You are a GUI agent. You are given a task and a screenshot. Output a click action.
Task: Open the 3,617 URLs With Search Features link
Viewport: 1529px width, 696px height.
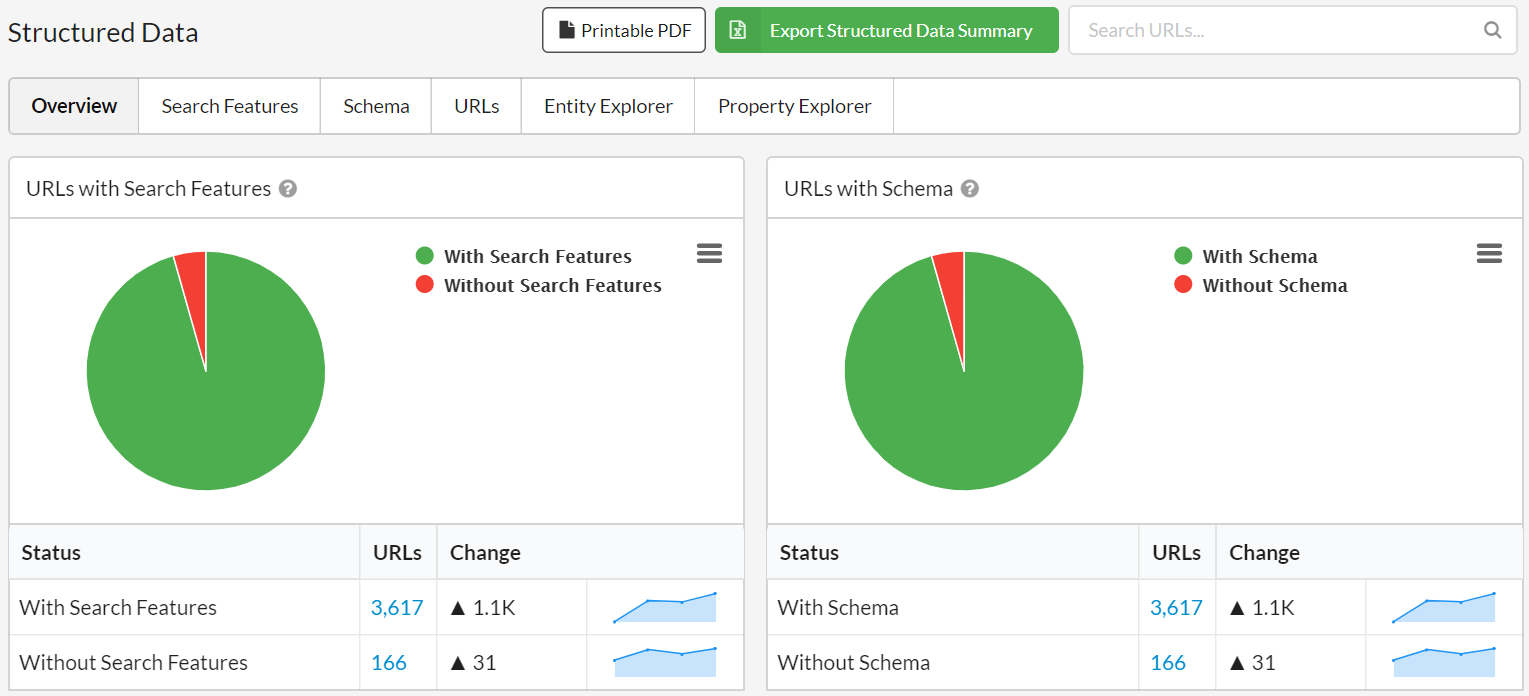coord(397,607)
